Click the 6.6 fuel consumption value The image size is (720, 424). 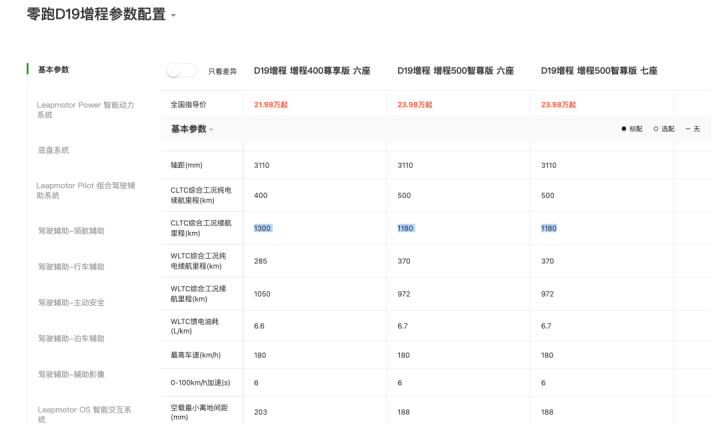coord(259,326)
